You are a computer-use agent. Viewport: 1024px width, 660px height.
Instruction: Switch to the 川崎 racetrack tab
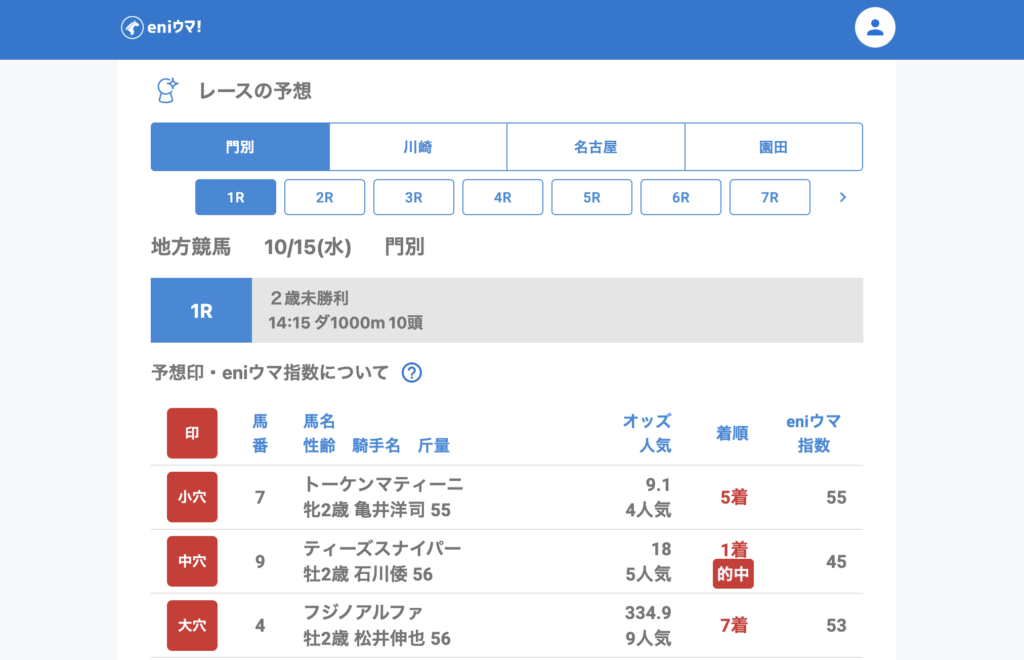pyautogui.click(x=418, y=147)
